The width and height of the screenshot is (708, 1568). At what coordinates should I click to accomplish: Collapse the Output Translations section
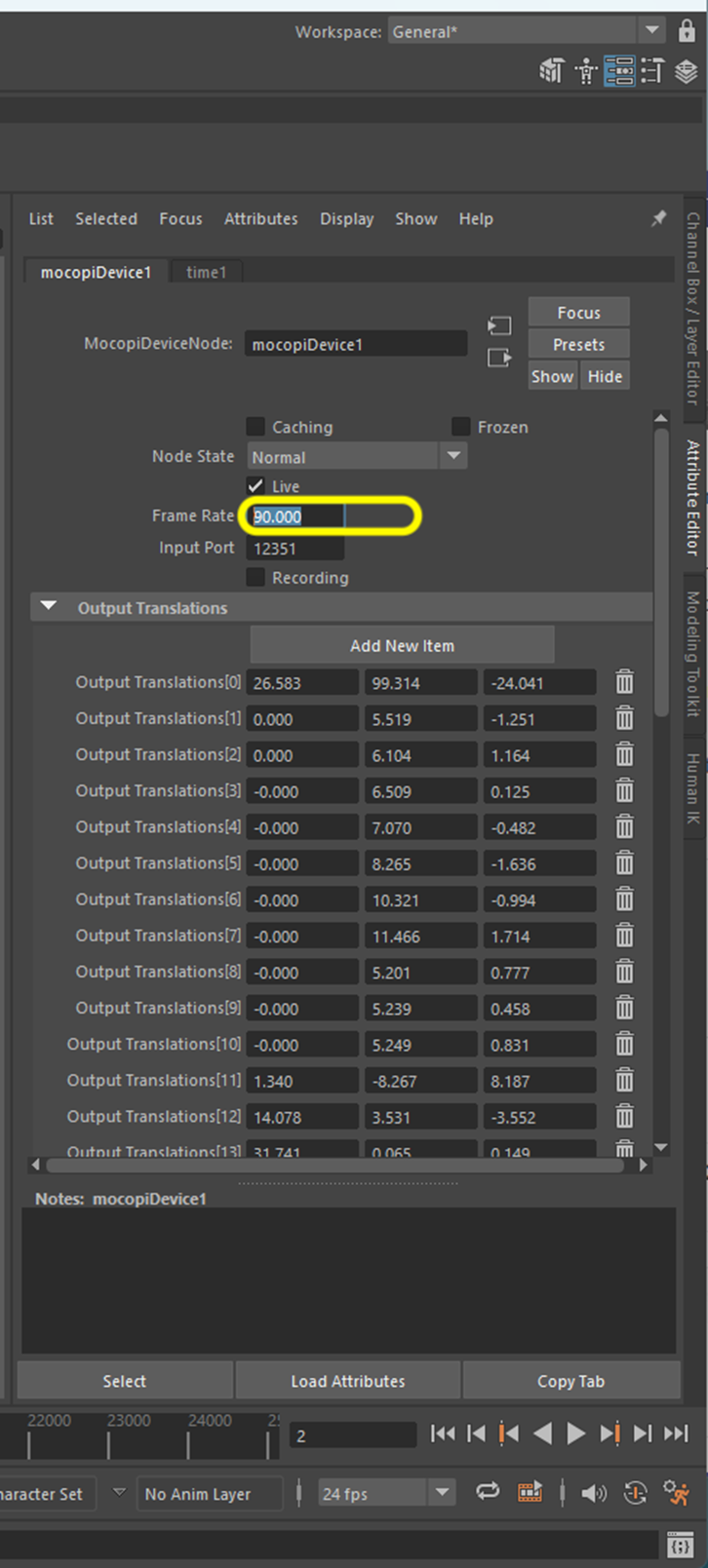click(49, 607)
